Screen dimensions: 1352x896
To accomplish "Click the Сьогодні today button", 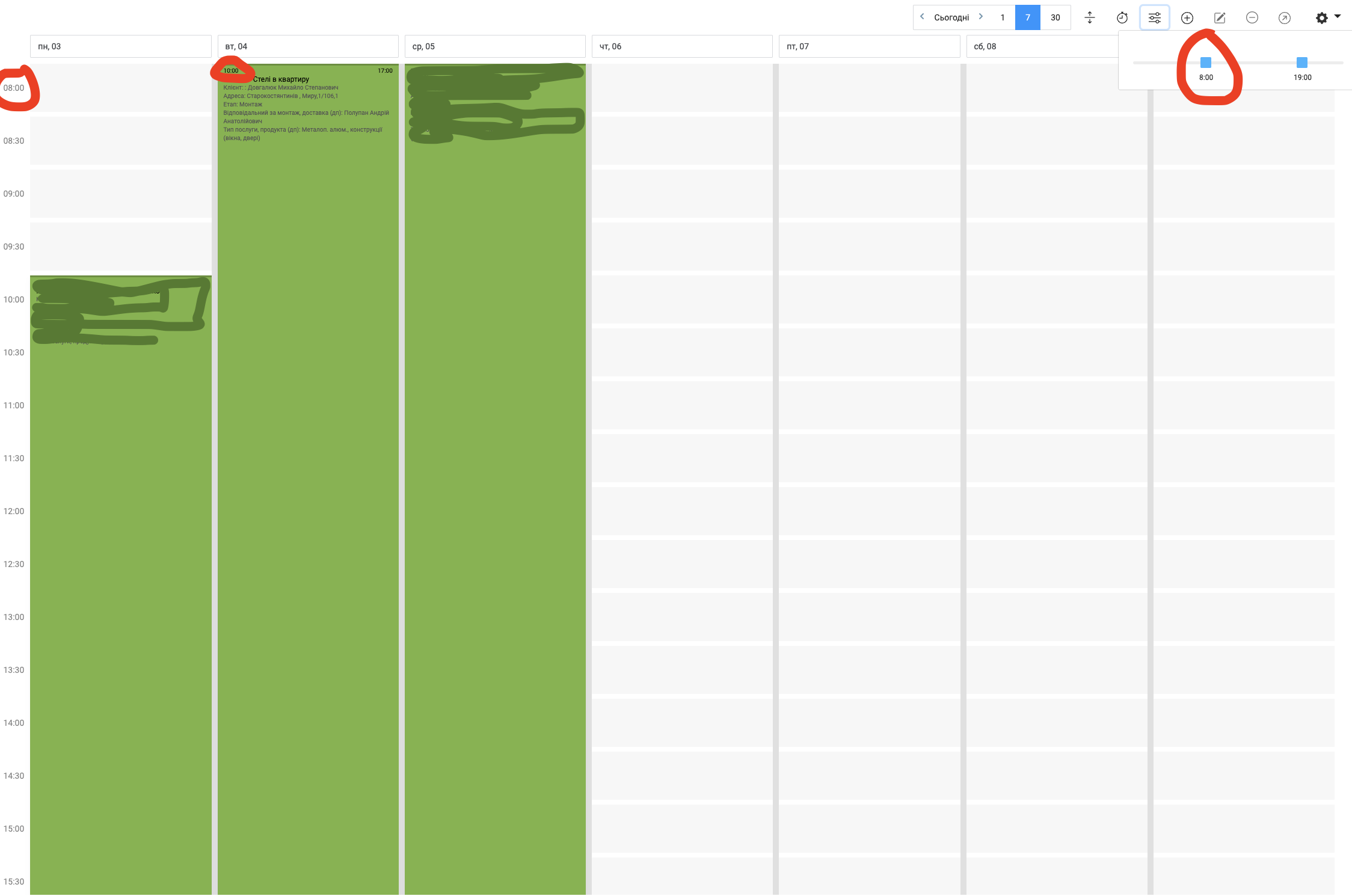I will (951, 17).
